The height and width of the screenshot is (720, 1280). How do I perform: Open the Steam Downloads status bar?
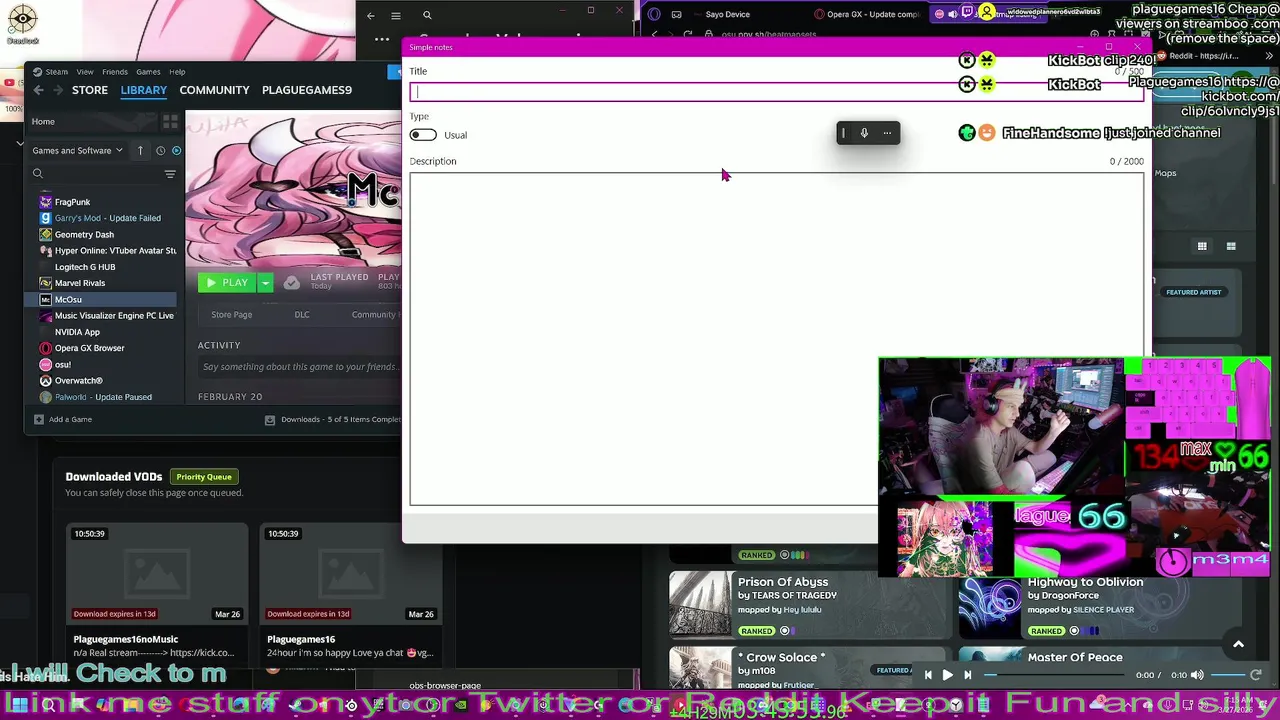[332, 420]
